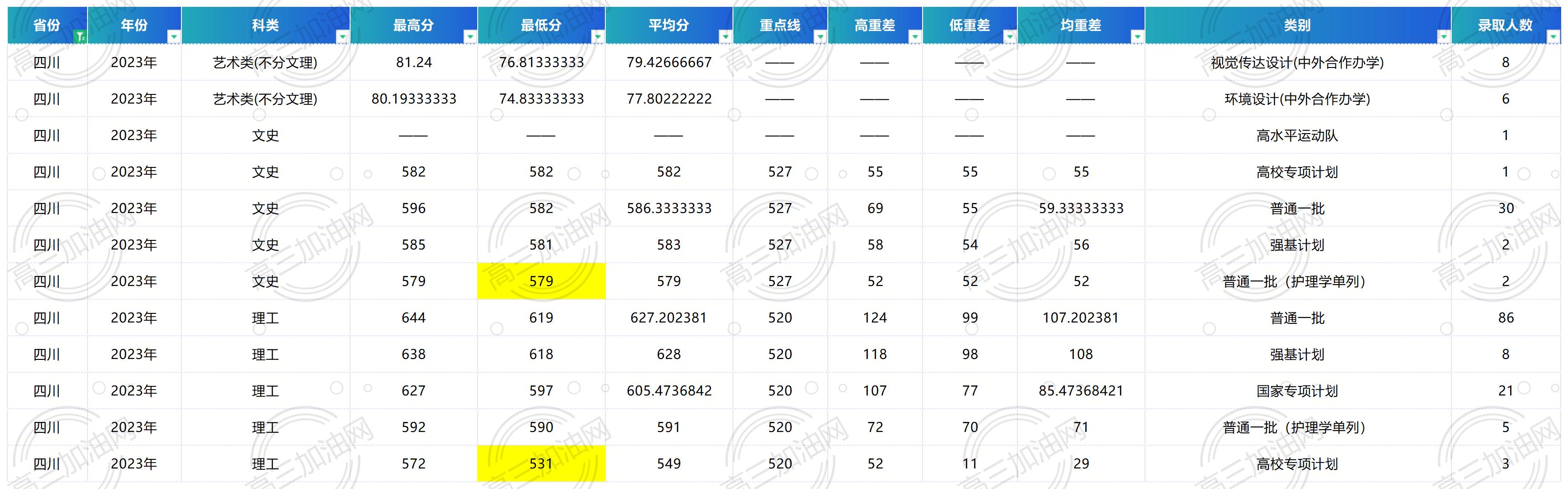Select the 类别 header cell
Viewport: 1568px width, 489px height.
click(x=1298, y=25)
